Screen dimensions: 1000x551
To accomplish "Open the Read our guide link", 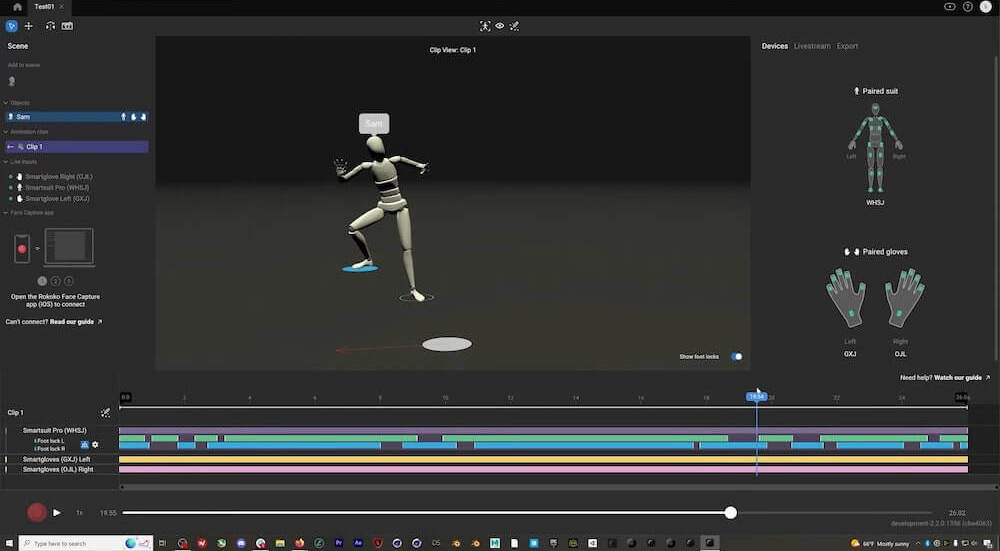I will (x=76, y=322).
